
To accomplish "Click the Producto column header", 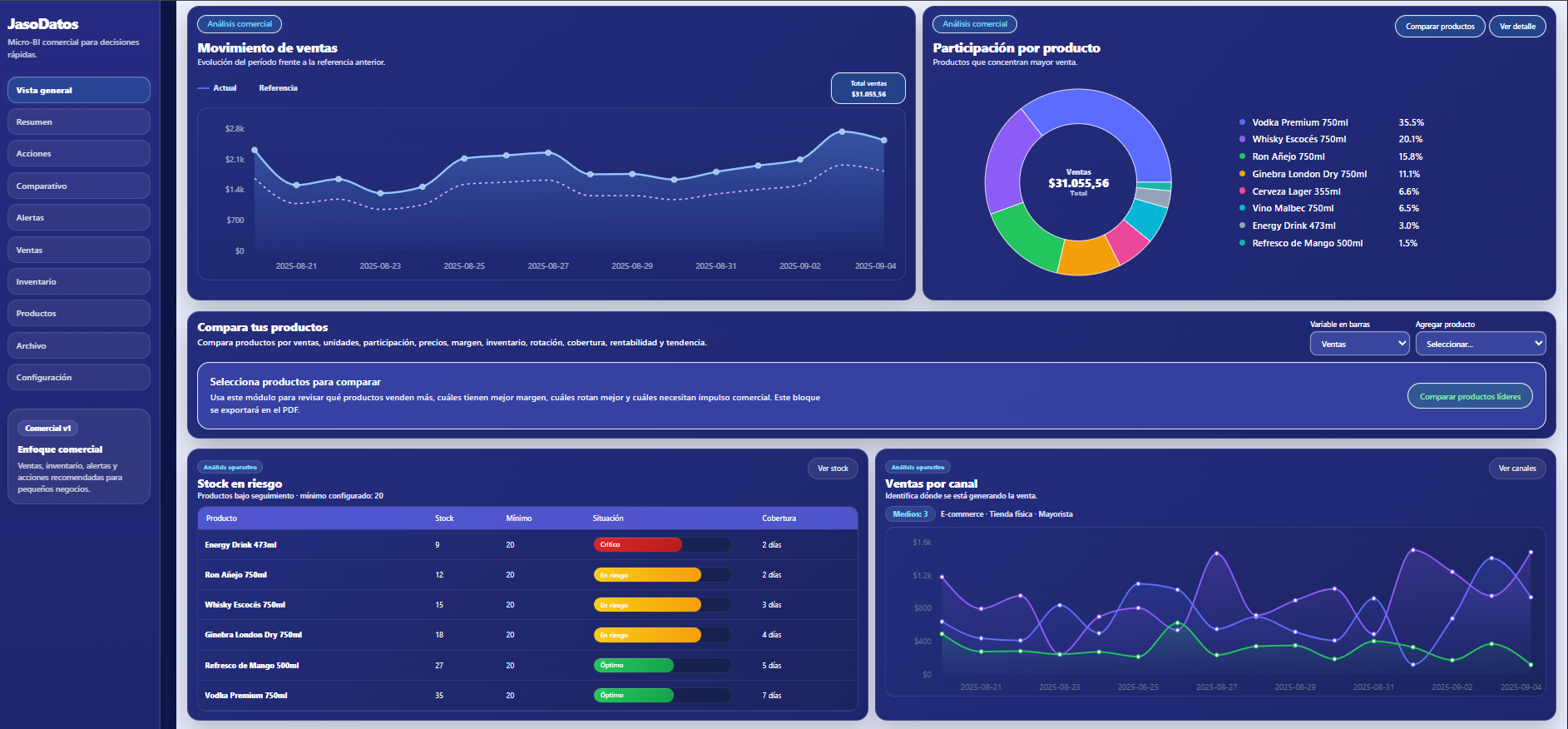I will [221, 518].
